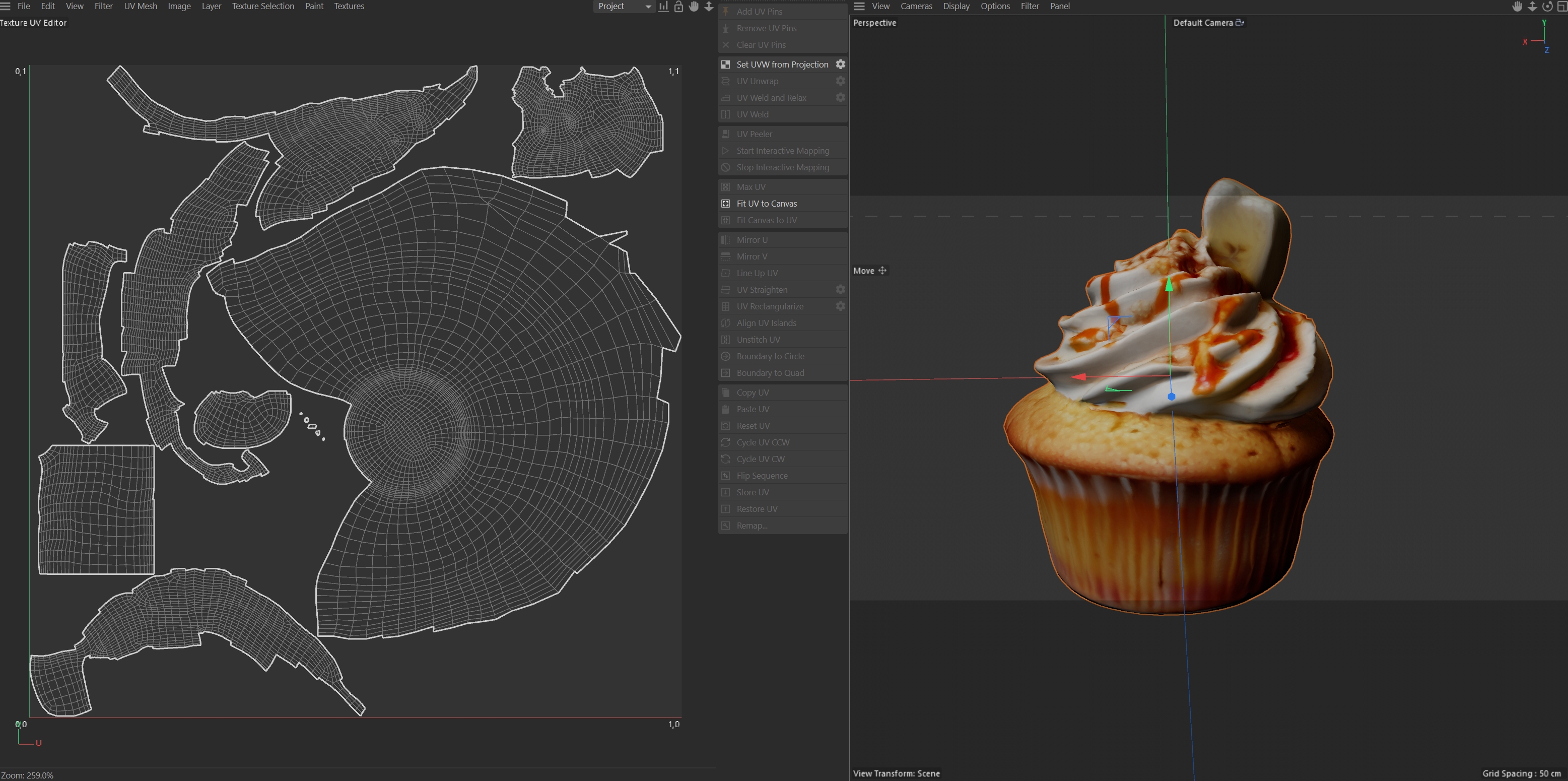
Task: Click the UV editor zoom arrows icon
Action: (x=709, y=7)
